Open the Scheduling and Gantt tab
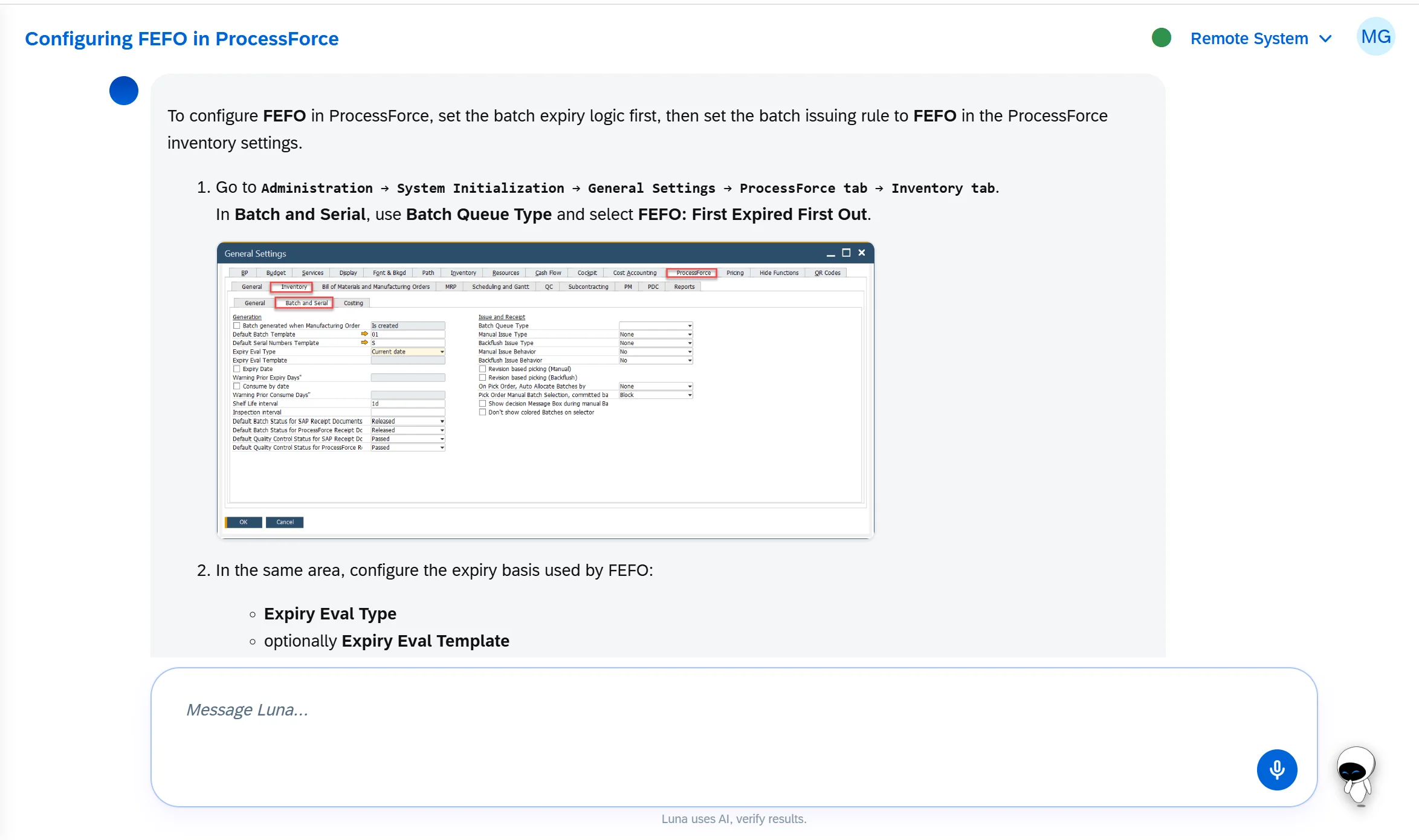Viewport: 1419px width, 840px height. [x=500, y=286]
